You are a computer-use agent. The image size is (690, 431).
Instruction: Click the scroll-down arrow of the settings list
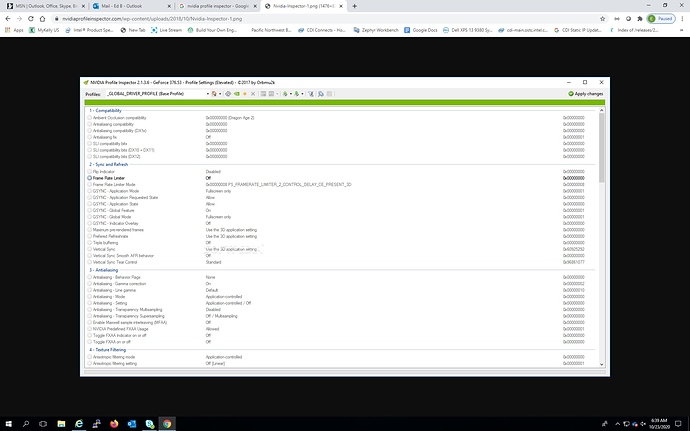[602, 365]
